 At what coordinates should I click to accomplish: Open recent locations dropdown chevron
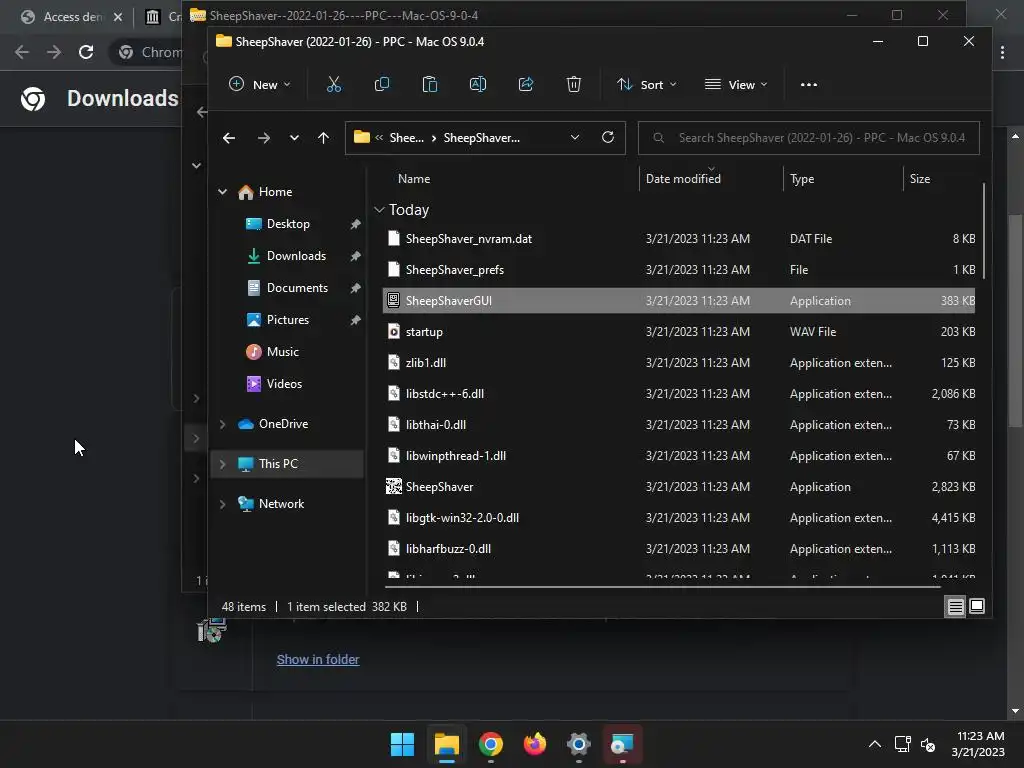pyautogui.click(x=295, y=138)
